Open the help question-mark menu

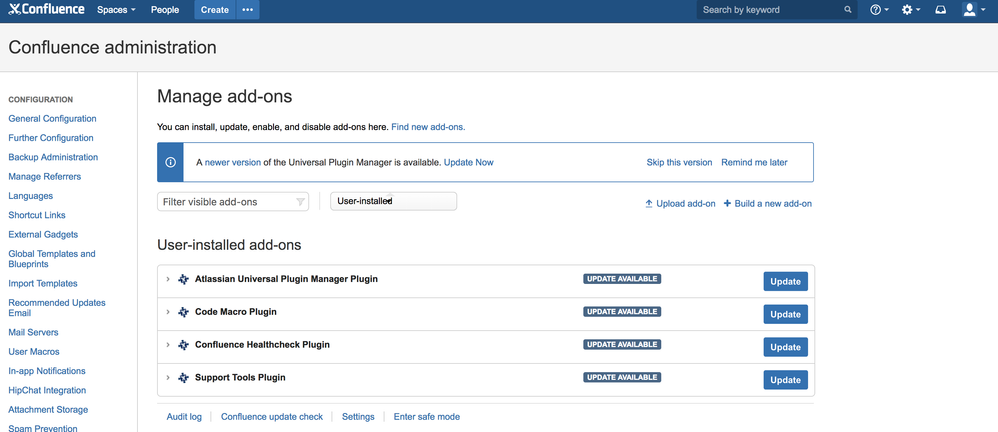pyautogui.click(x=879, y=10)
